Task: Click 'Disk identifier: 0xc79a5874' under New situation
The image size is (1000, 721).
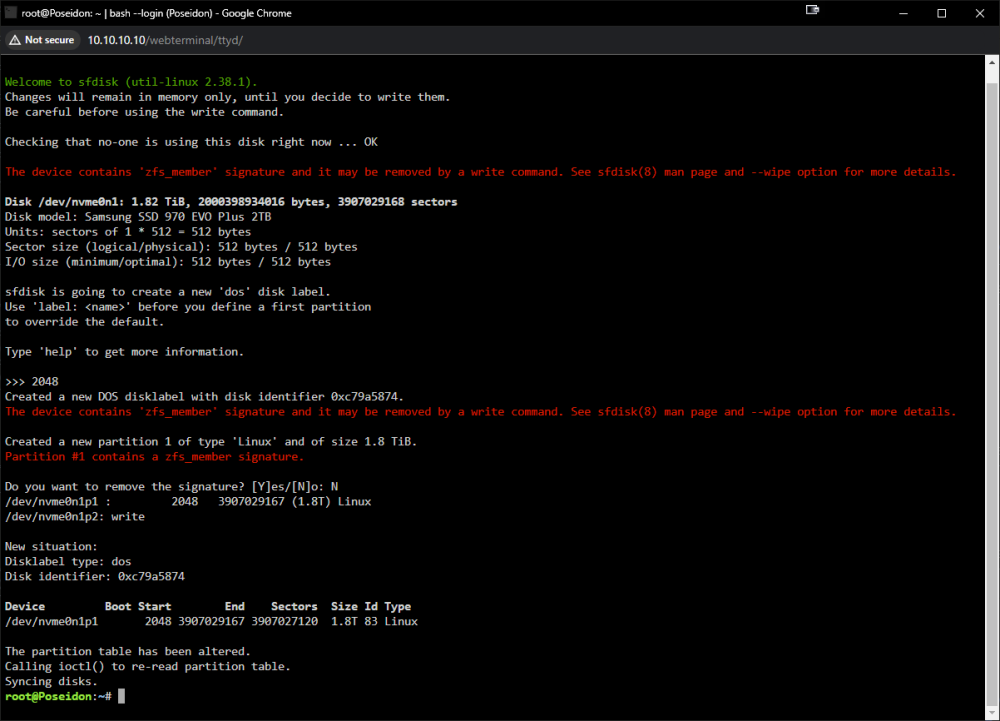Action: coord(94,576)
